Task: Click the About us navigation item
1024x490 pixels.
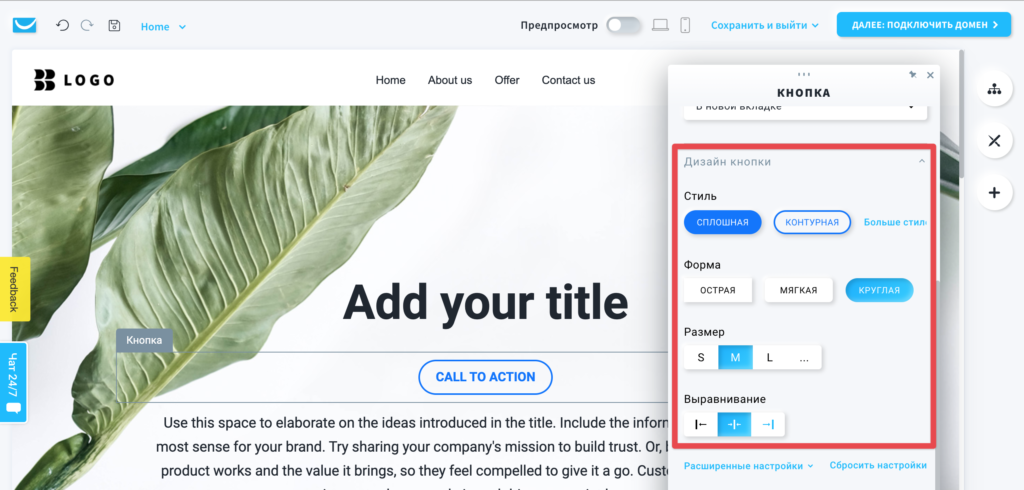Action: point(450,80)
